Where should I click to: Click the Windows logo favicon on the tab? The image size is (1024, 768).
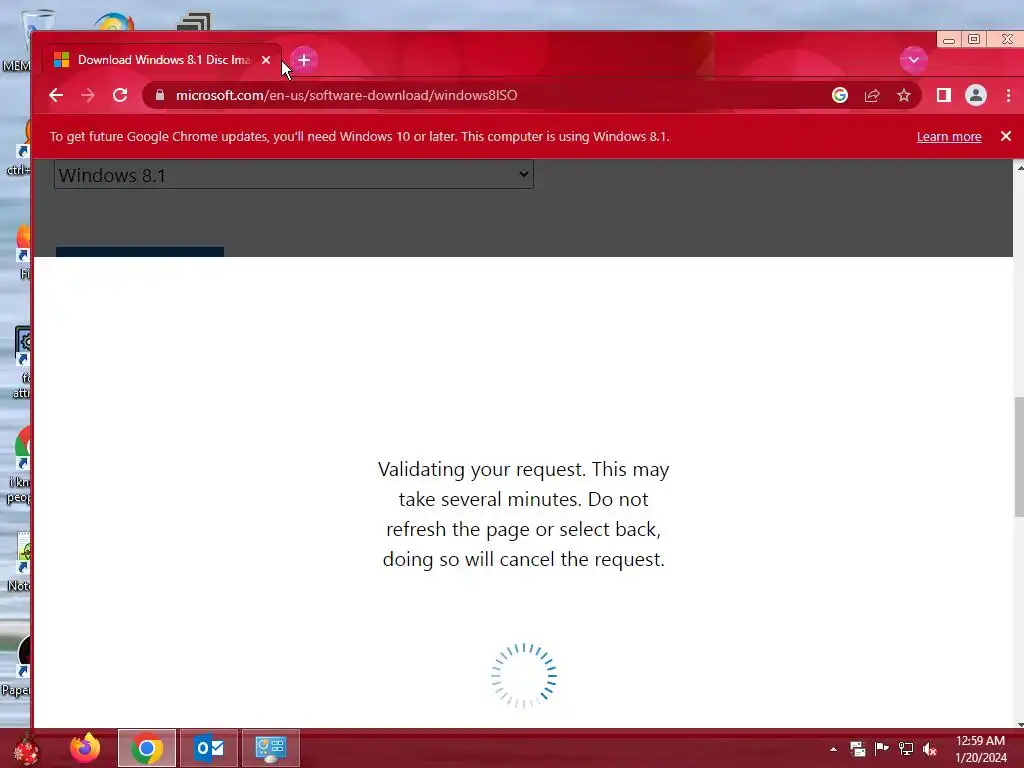click(x=61, y=60)
